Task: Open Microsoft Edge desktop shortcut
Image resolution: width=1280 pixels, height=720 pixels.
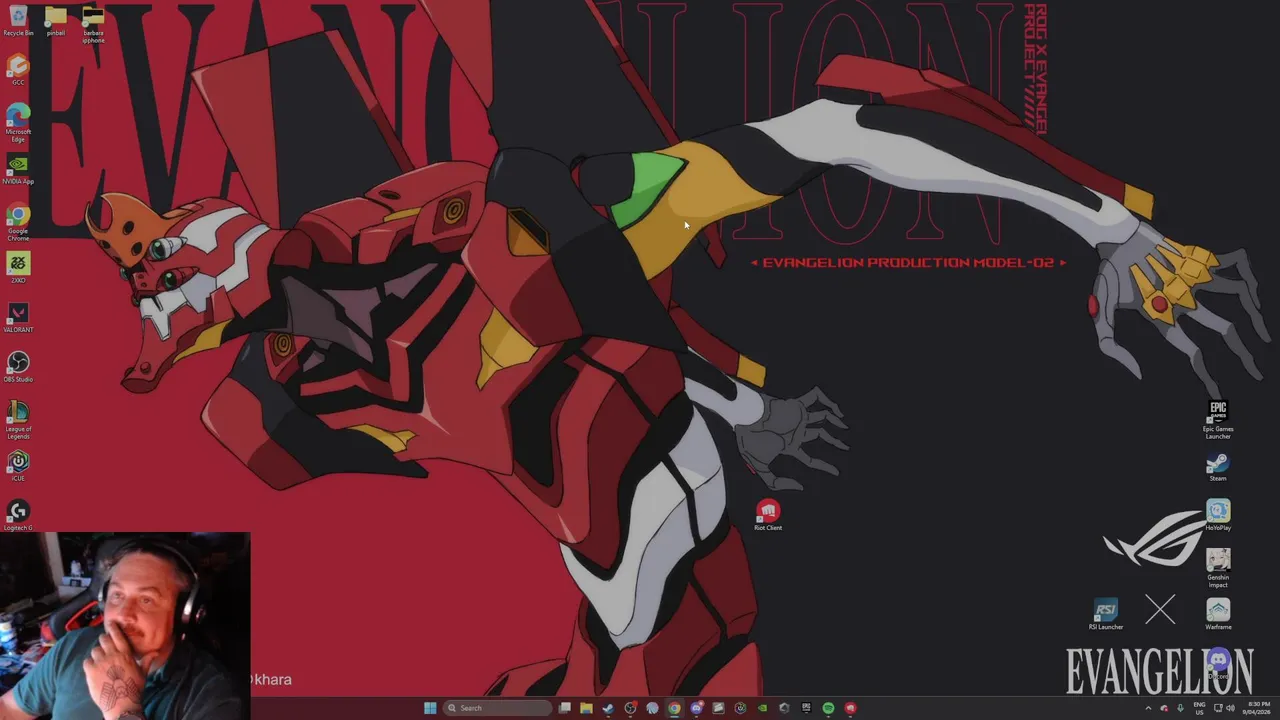Action: coord(18,122)
